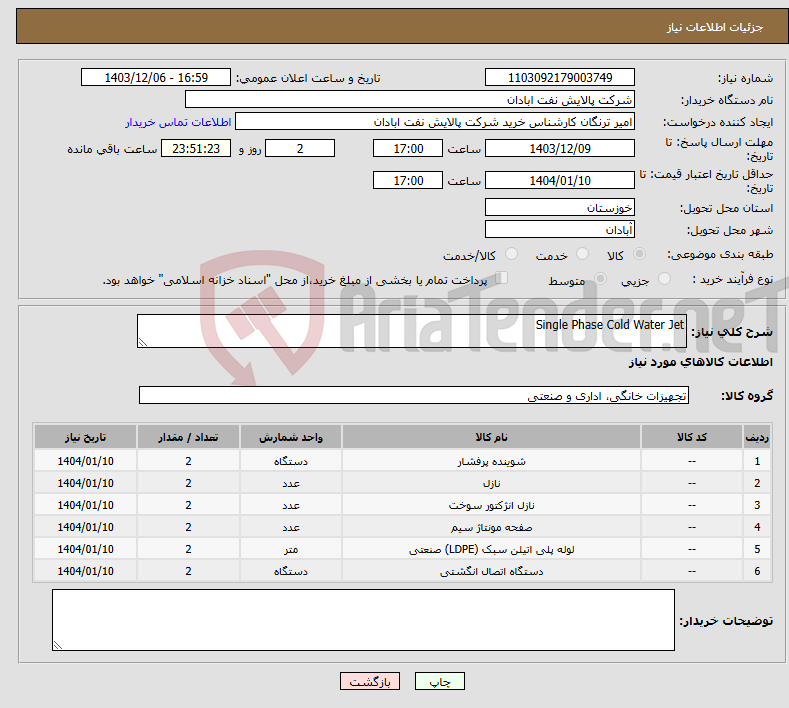Click the need number field 1103092179003749

pos(560,77)
